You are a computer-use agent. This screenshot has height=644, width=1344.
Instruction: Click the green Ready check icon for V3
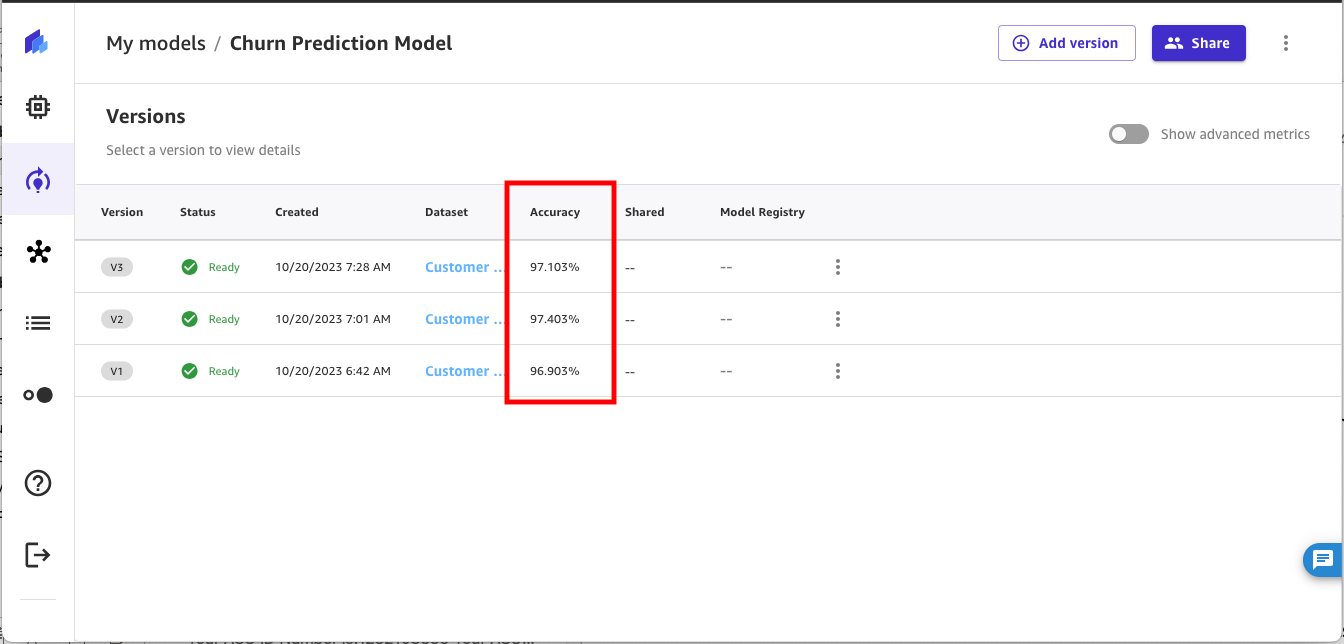coord(189,267)
